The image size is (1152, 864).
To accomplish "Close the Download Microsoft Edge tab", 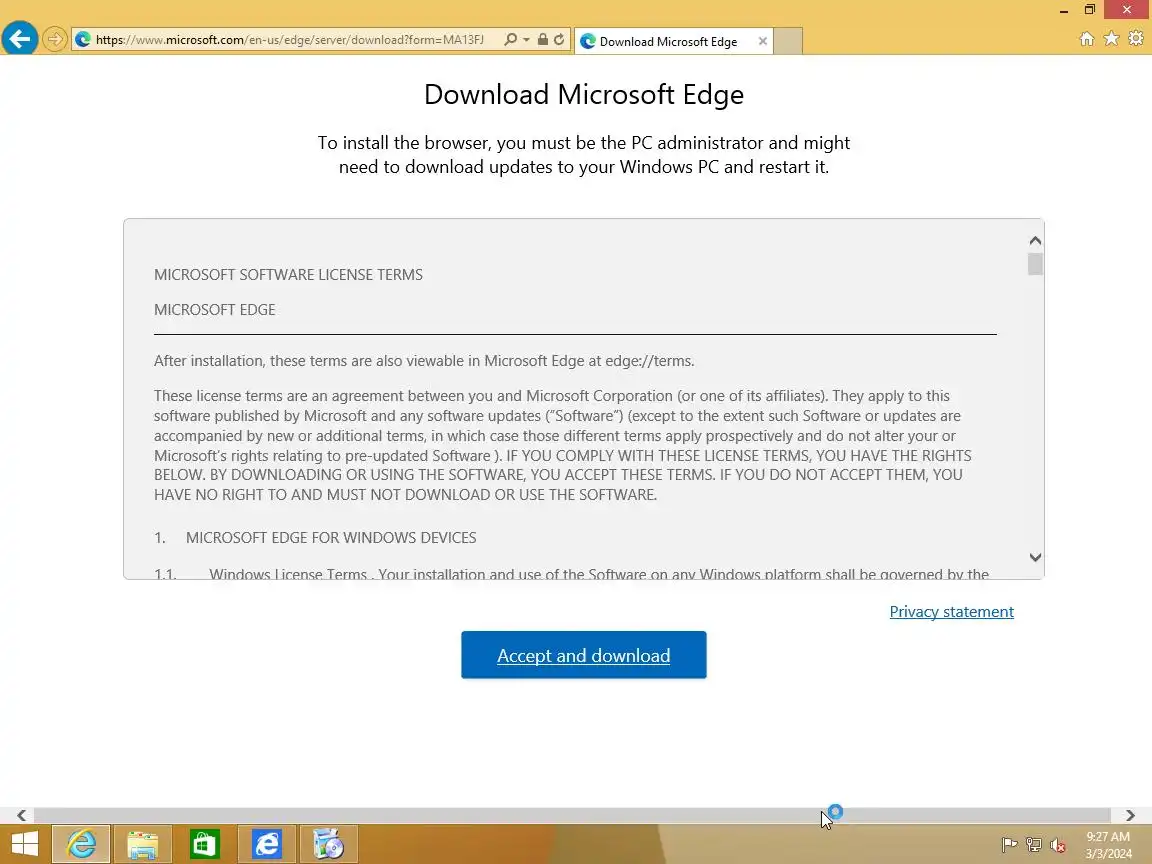I will point(763,41).
